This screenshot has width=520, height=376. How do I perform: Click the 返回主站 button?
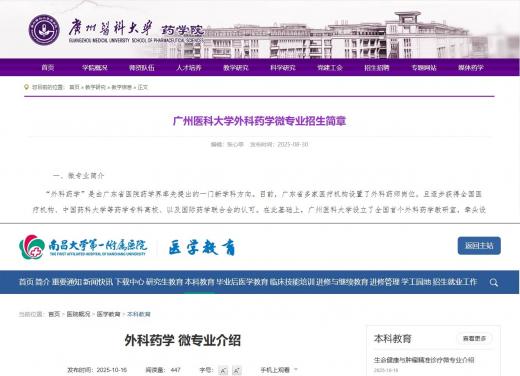point(479,246)
